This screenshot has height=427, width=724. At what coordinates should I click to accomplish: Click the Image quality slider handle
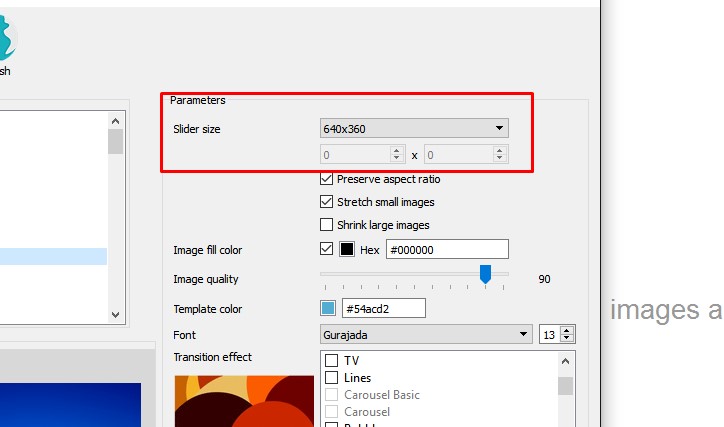coord(485,274)
